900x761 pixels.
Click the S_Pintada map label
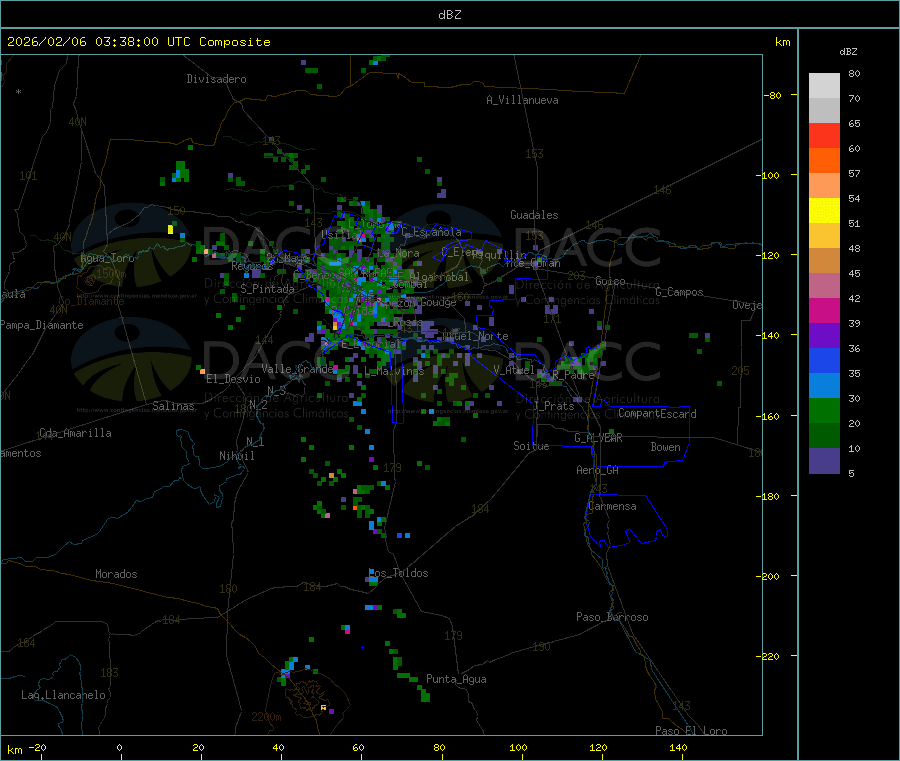(x=267, y=289)
